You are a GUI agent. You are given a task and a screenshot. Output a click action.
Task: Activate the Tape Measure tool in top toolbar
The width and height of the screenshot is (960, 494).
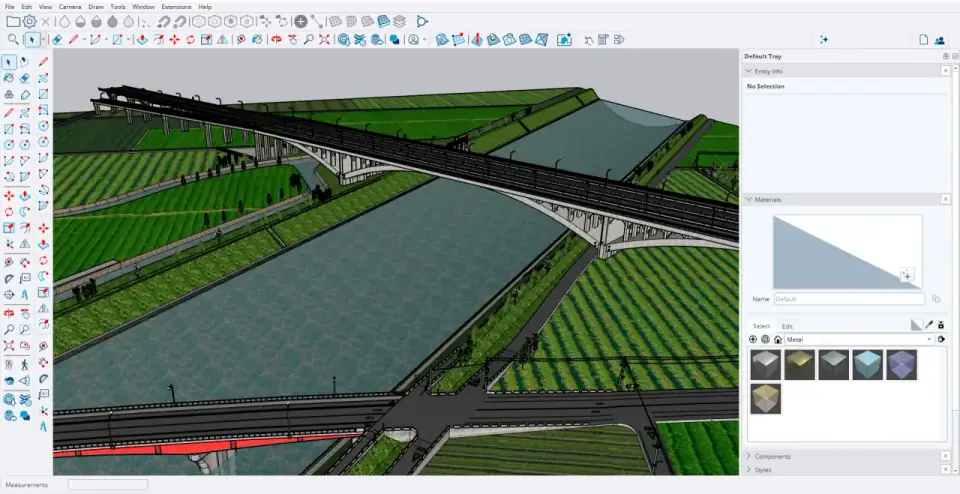(241, 39)
